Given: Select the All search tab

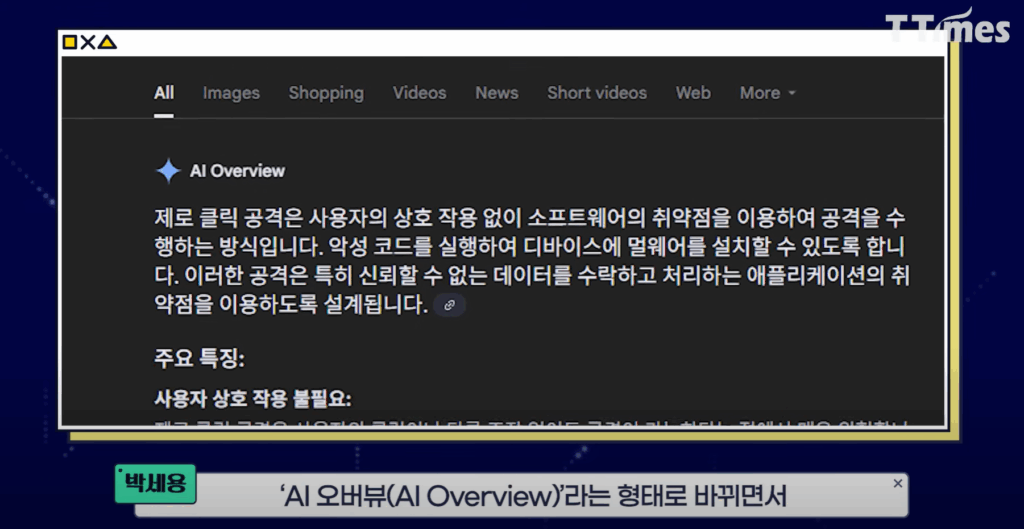Looking at the screenshot, I should [164, 93].
